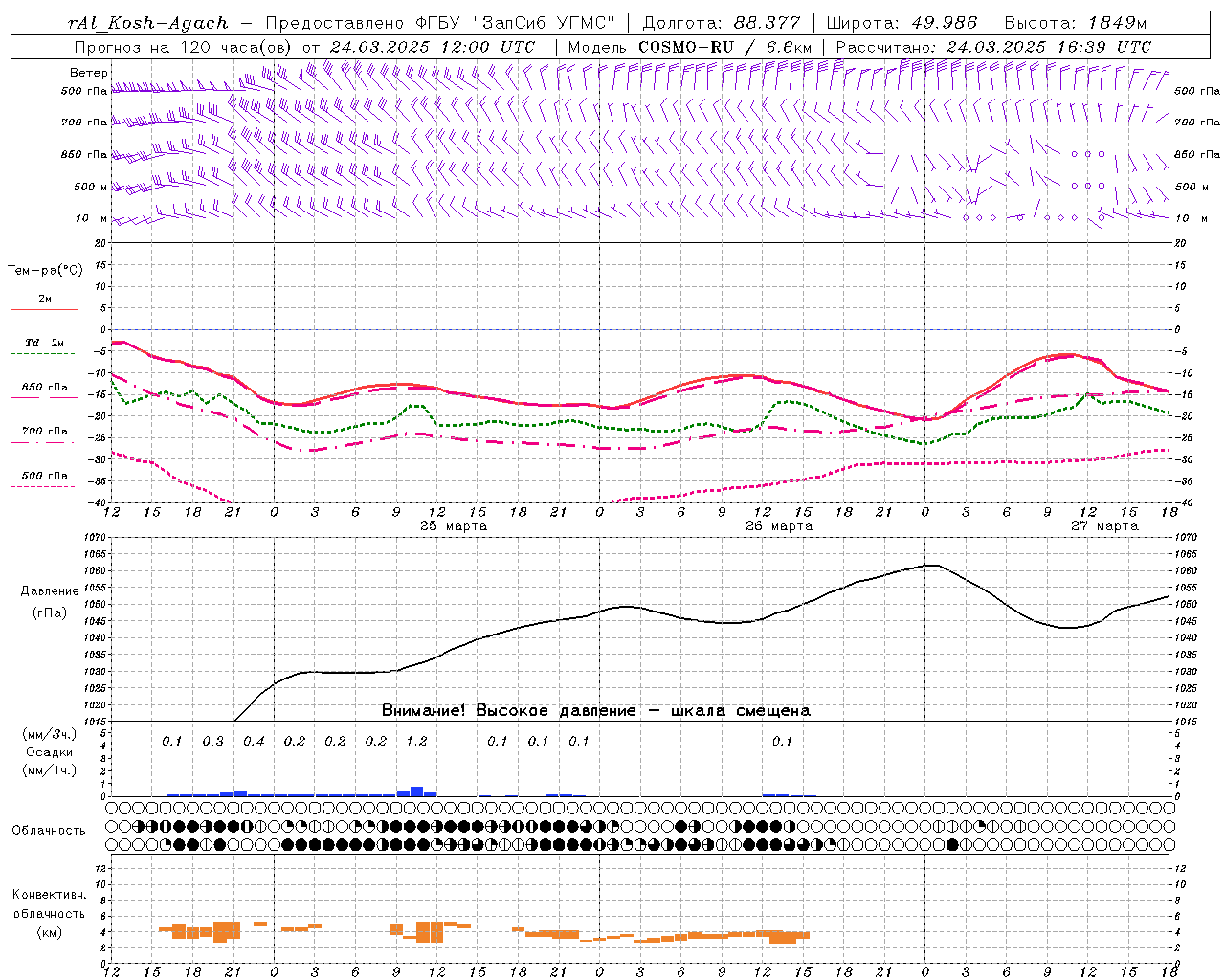The height and width of the screenshot is (980, 1225).
Task: Click the 25 марта date label
Action: [455, 526]
